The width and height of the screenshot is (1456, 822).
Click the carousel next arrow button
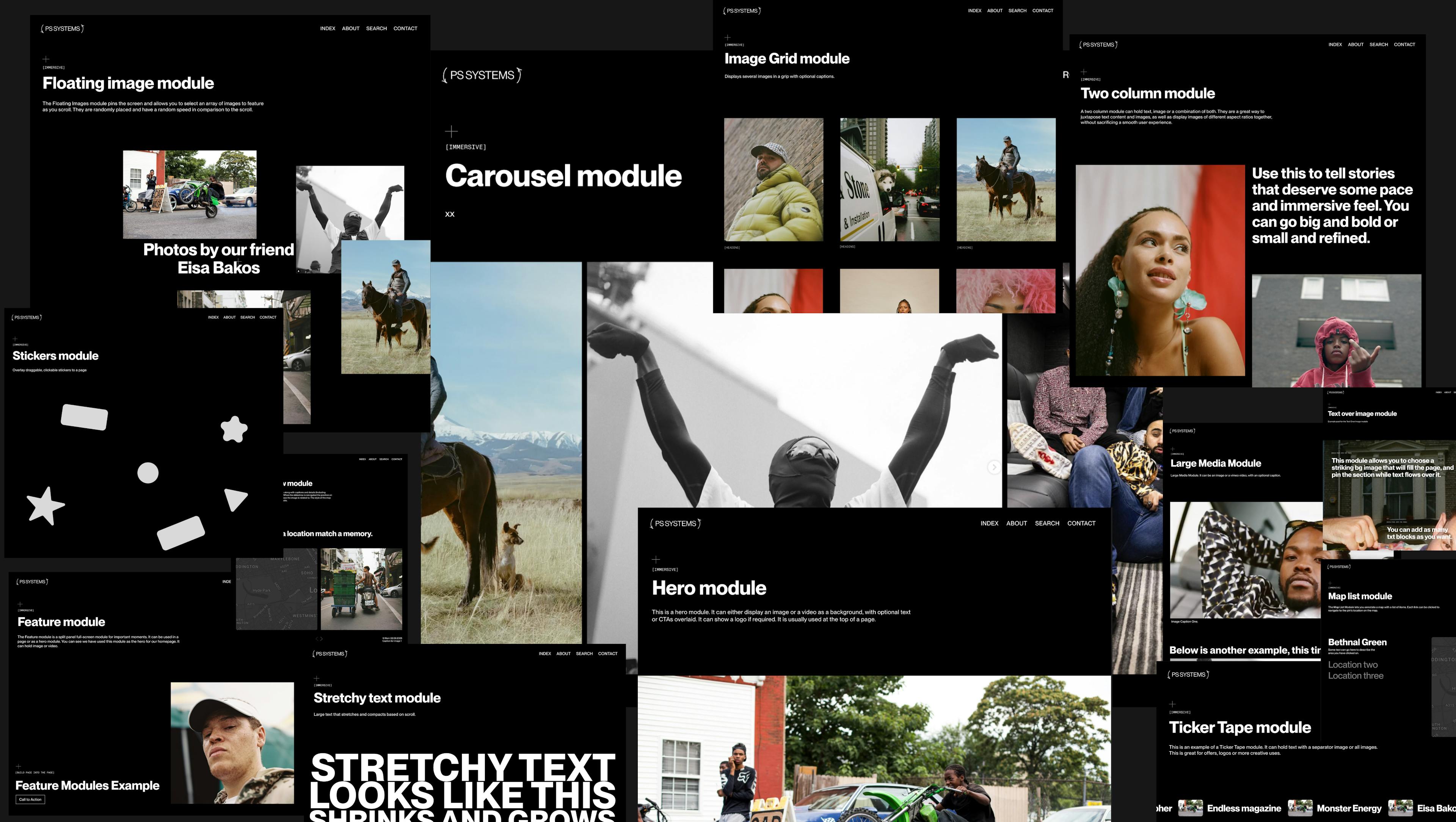click(994, 467)
